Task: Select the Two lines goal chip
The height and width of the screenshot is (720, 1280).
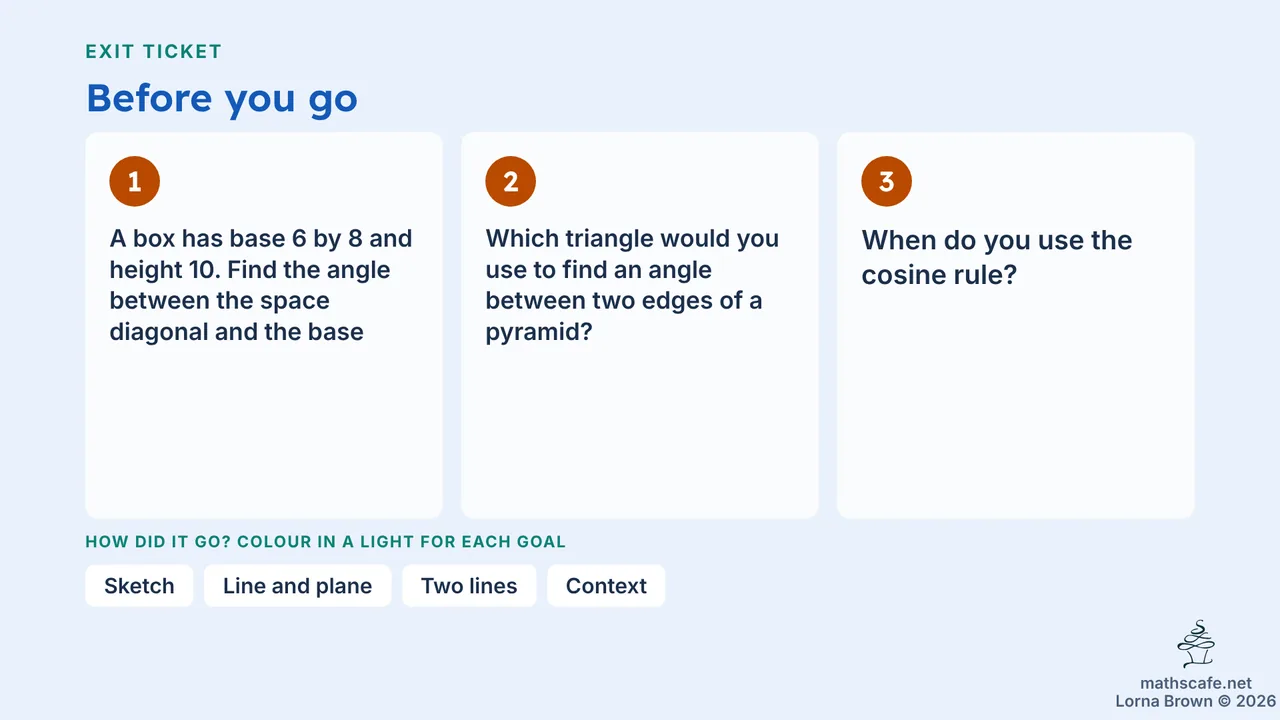Action: point(469,586)
